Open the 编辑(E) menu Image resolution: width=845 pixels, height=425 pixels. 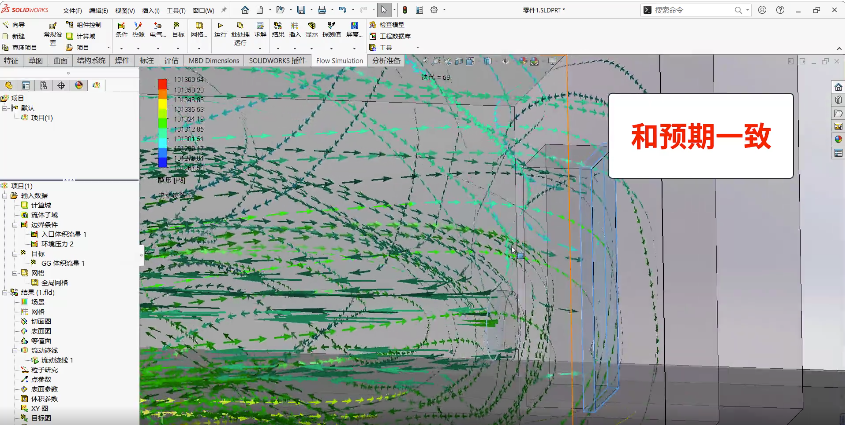coord(98,10)
